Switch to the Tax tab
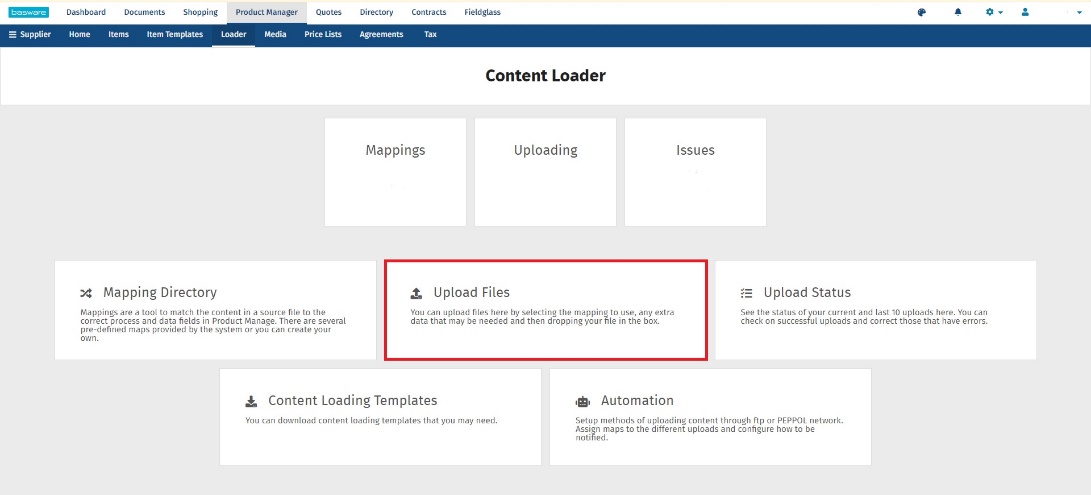This screenshot has height=495, width=1091. (430, 34)
